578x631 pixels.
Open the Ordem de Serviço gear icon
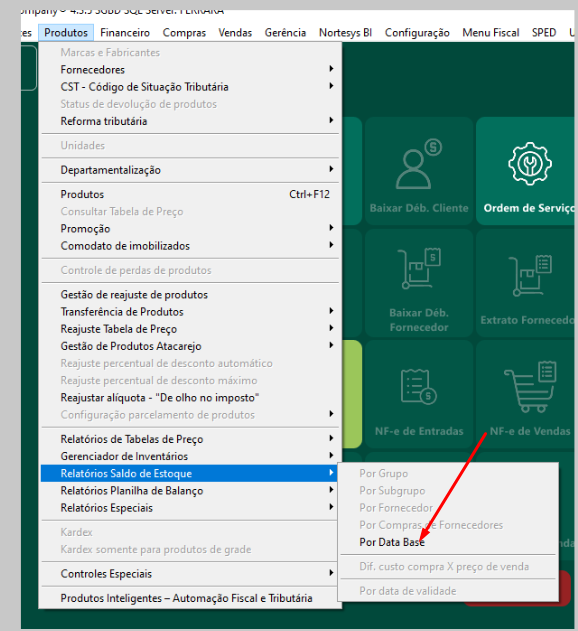pos(529,163)
